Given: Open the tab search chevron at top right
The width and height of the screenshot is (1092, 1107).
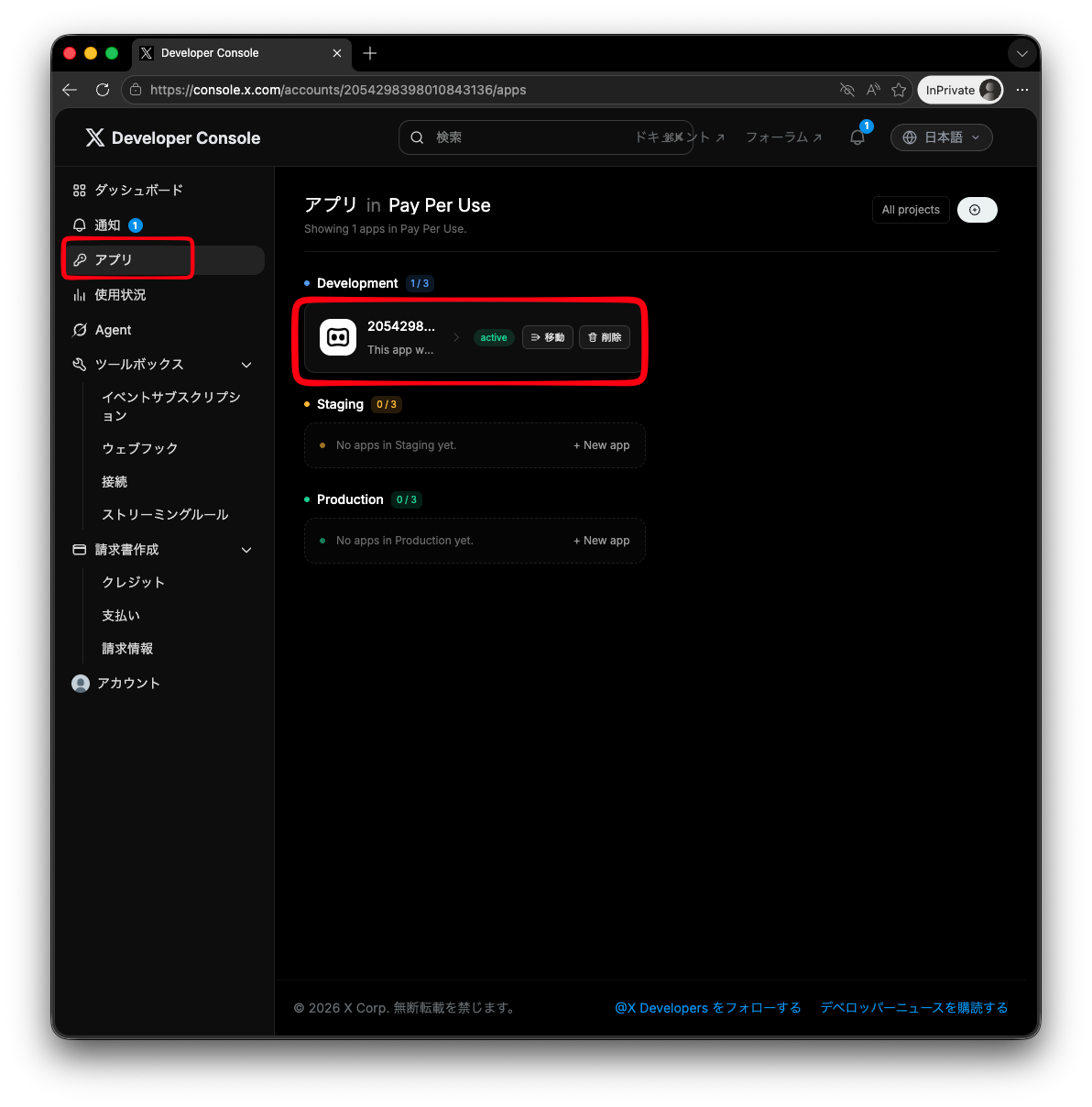Looking at the screenshot, I should point(1022,53).
